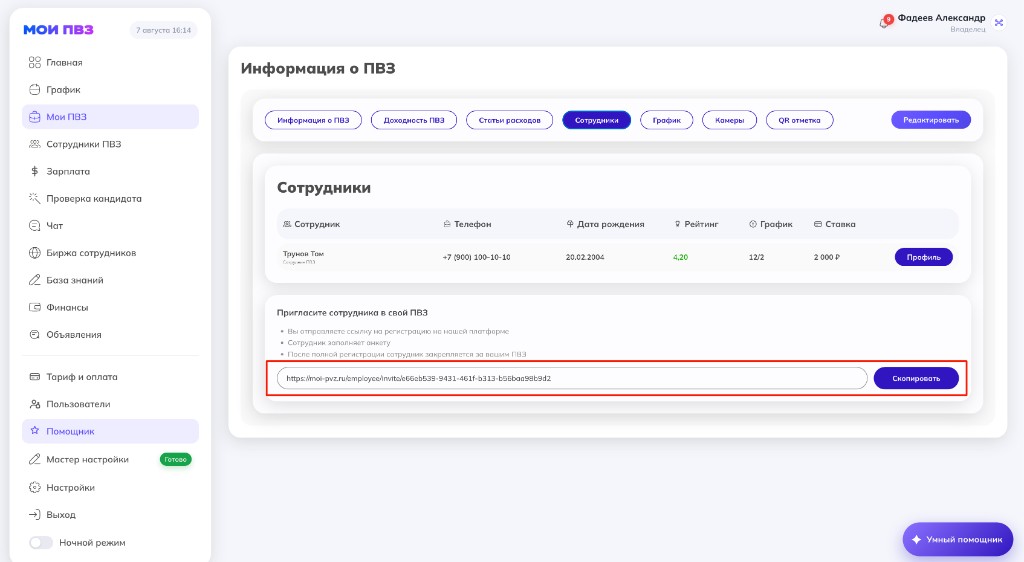Click the icon right of user name
This screenshot has height=562, width=1024.
[x=999, y=22]
